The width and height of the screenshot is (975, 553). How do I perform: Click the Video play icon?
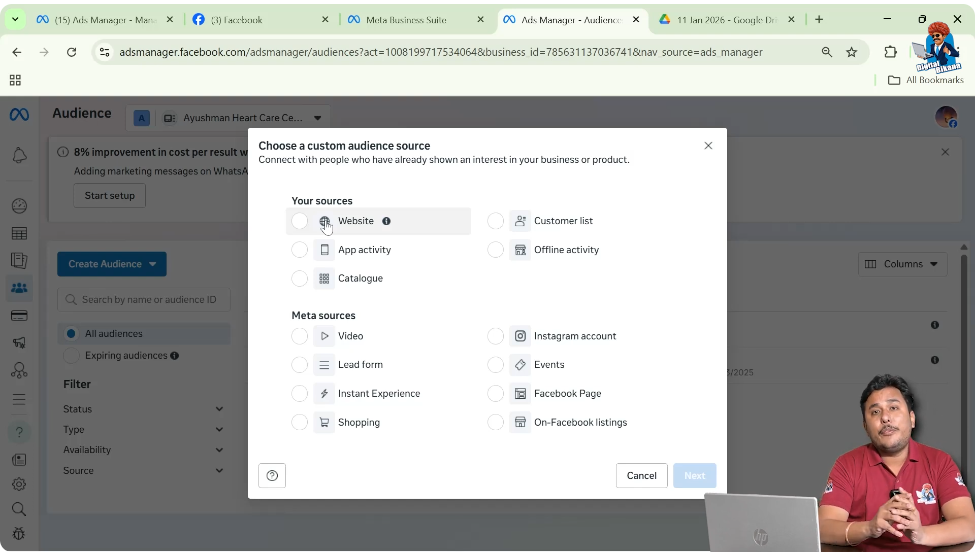324,336
